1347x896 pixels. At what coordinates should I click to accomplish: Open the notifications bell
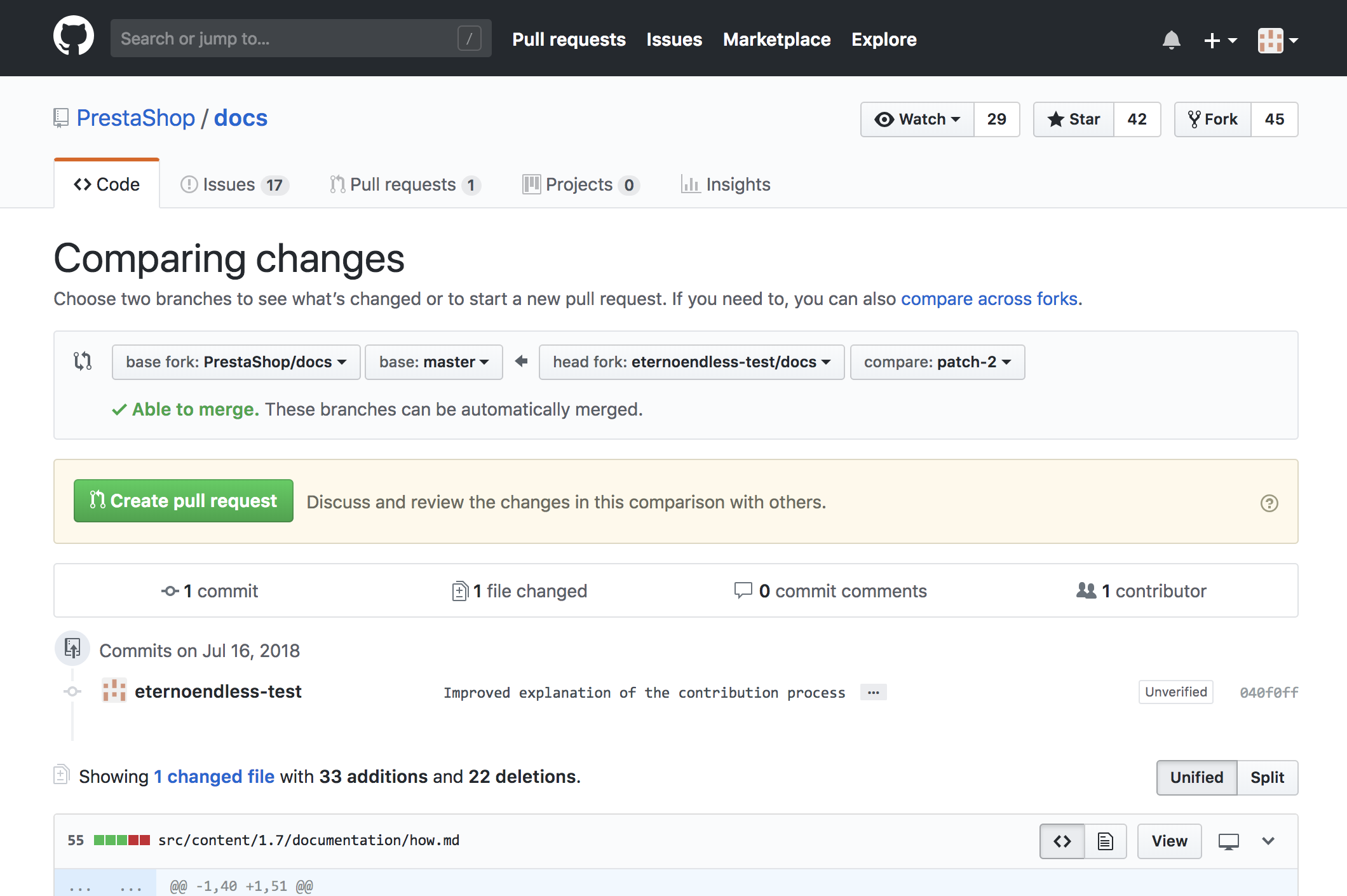point(1171,39)
